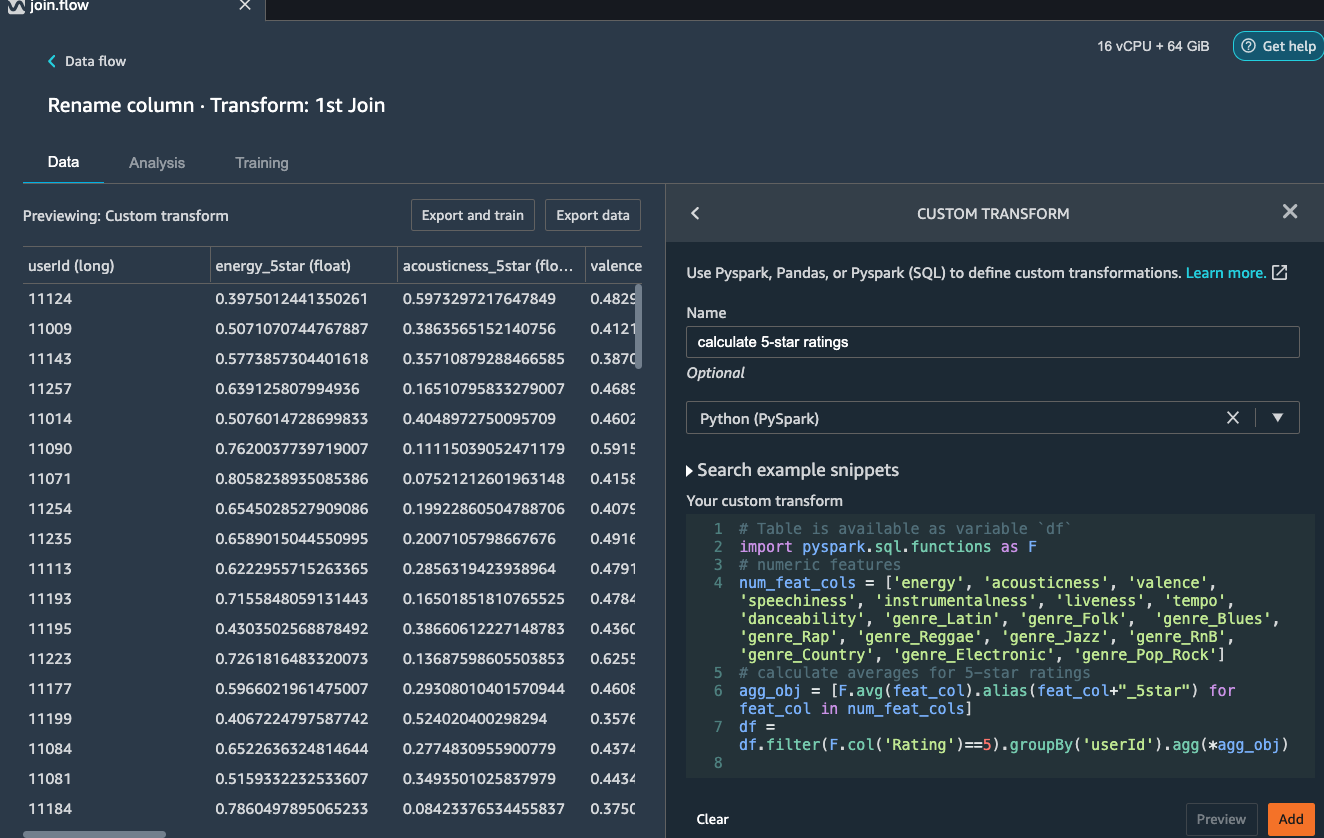Click the userId (long) column header
Screen dimensions: 1324x838
coord(117,266)
